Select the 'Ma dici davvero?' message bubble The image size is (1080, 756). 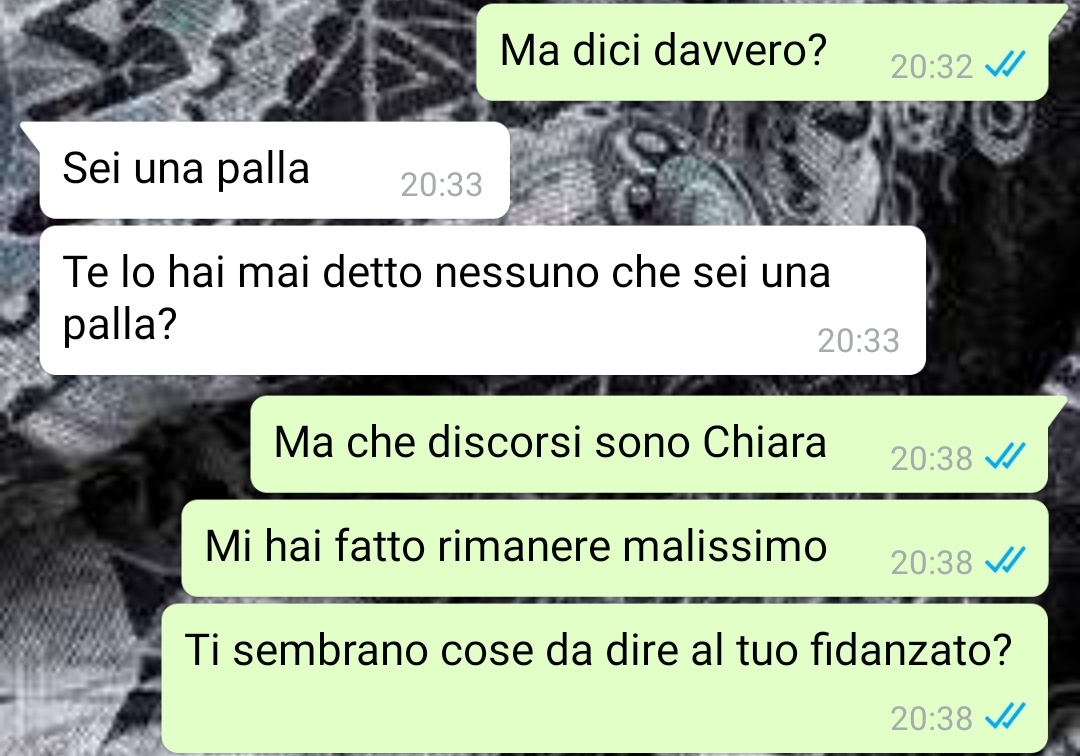[762, 52]
